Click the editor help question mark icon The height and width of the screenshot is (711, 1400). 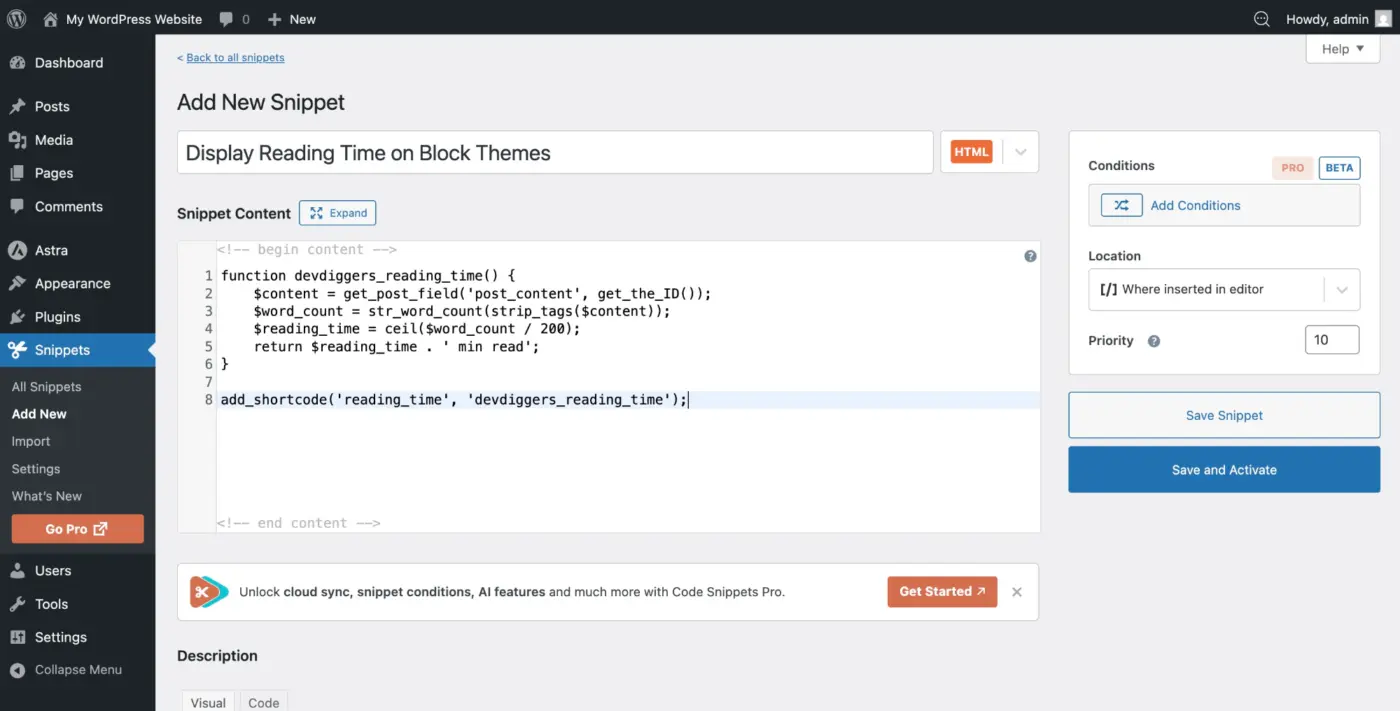[1030, 256]
